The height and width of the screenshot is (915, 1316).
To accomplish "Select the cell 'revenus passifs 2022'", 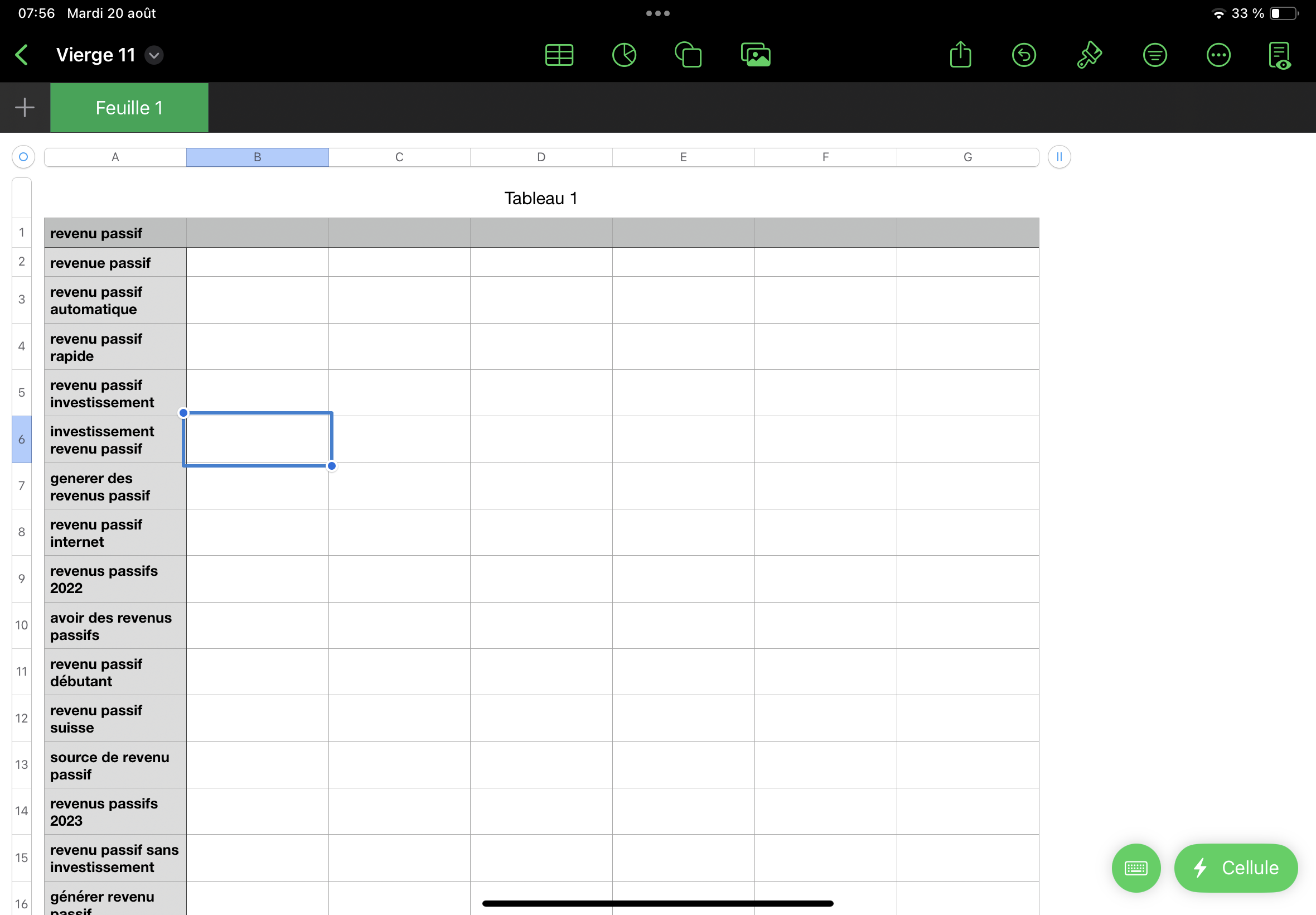I will point(115,579).
